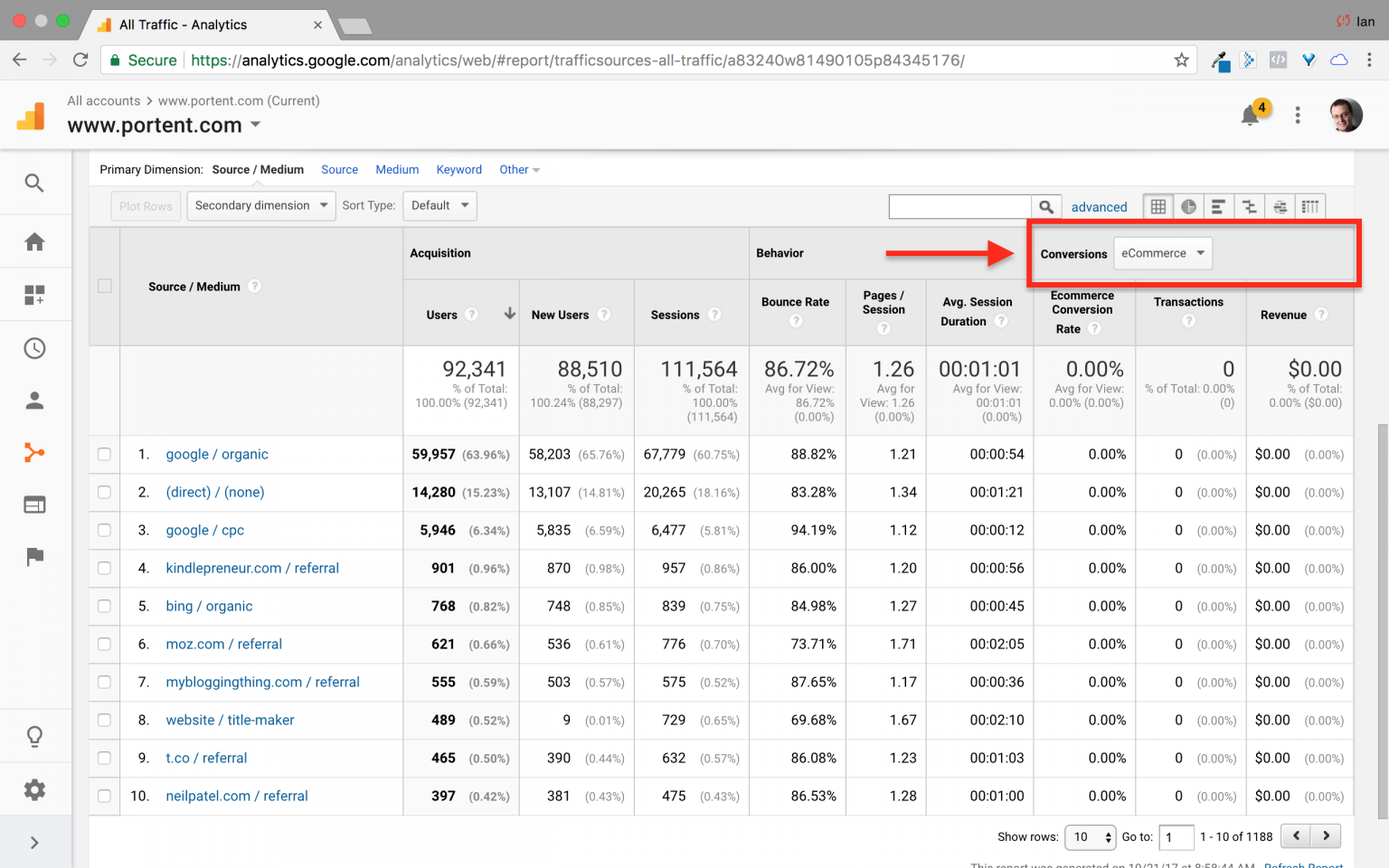Run the table search magnifier button
This screenshot has height=868, width=1389.
[1046, 207]
